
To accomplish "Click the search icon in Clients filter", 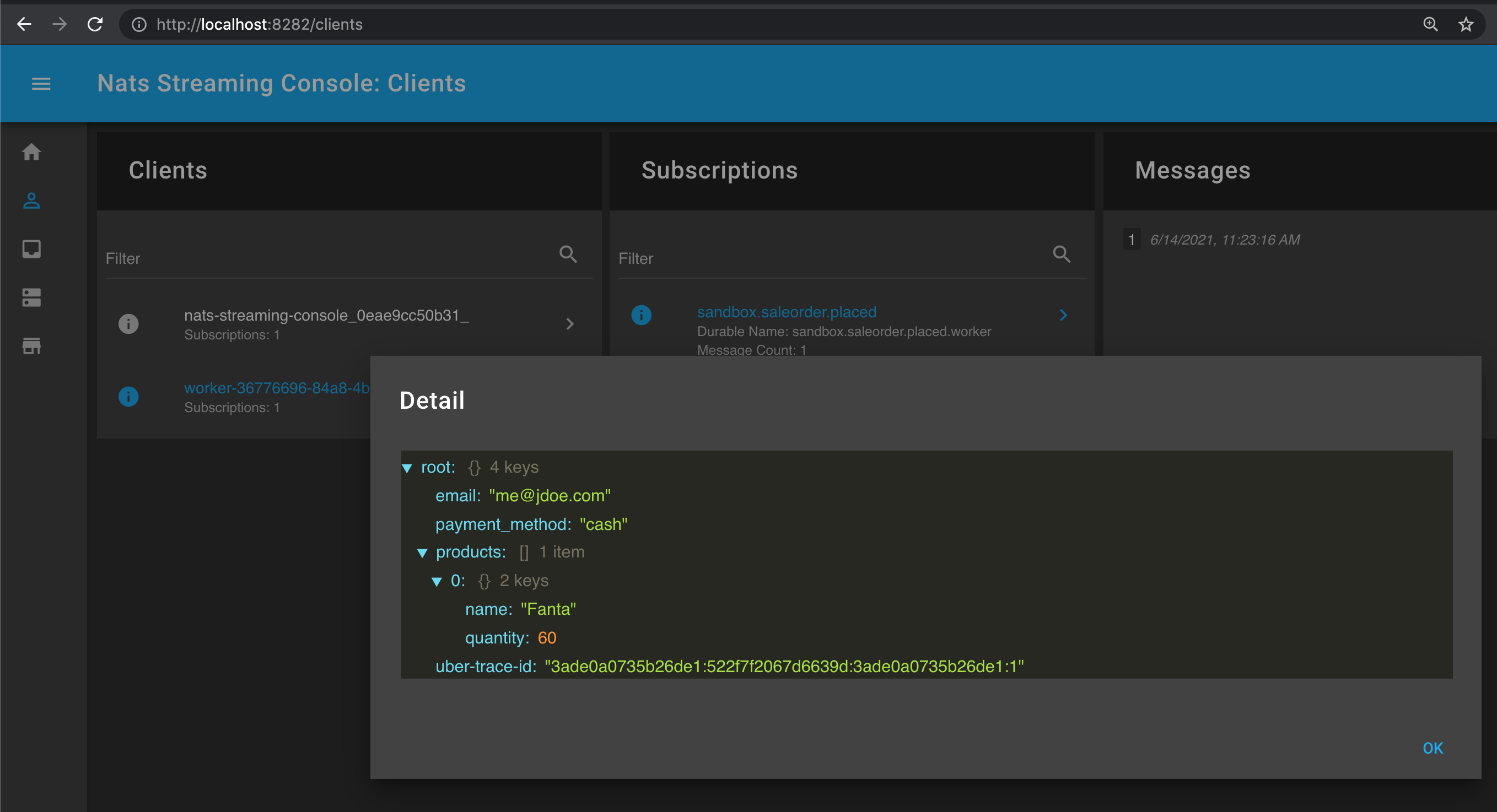I will [568, 255].
